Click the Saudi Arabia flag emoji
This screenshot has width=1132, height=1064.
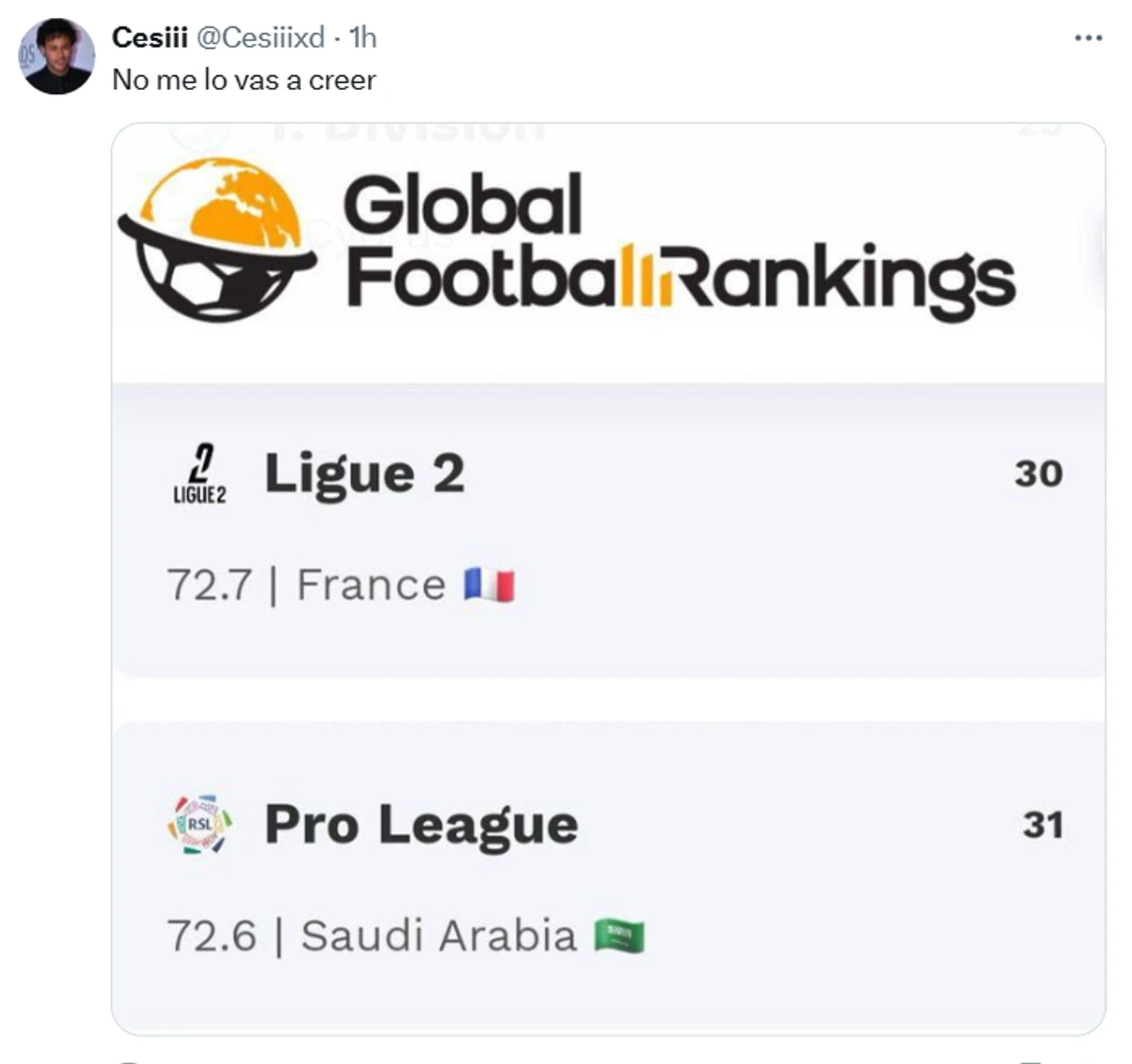(619, 935)
